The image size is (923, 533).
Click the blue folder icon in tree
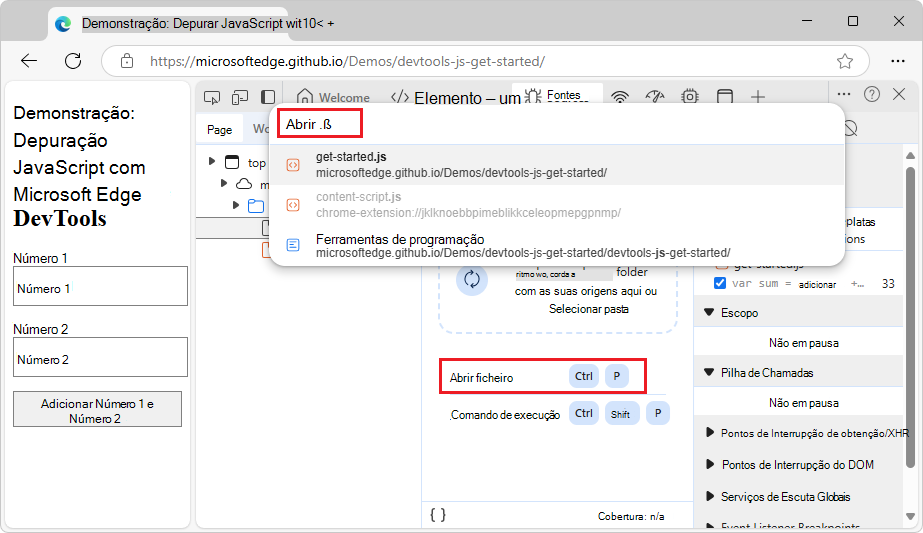point(255,206)
